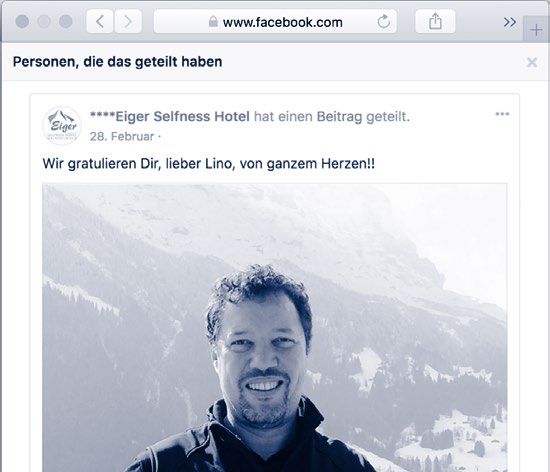Click the red close window button

(22, 21)
